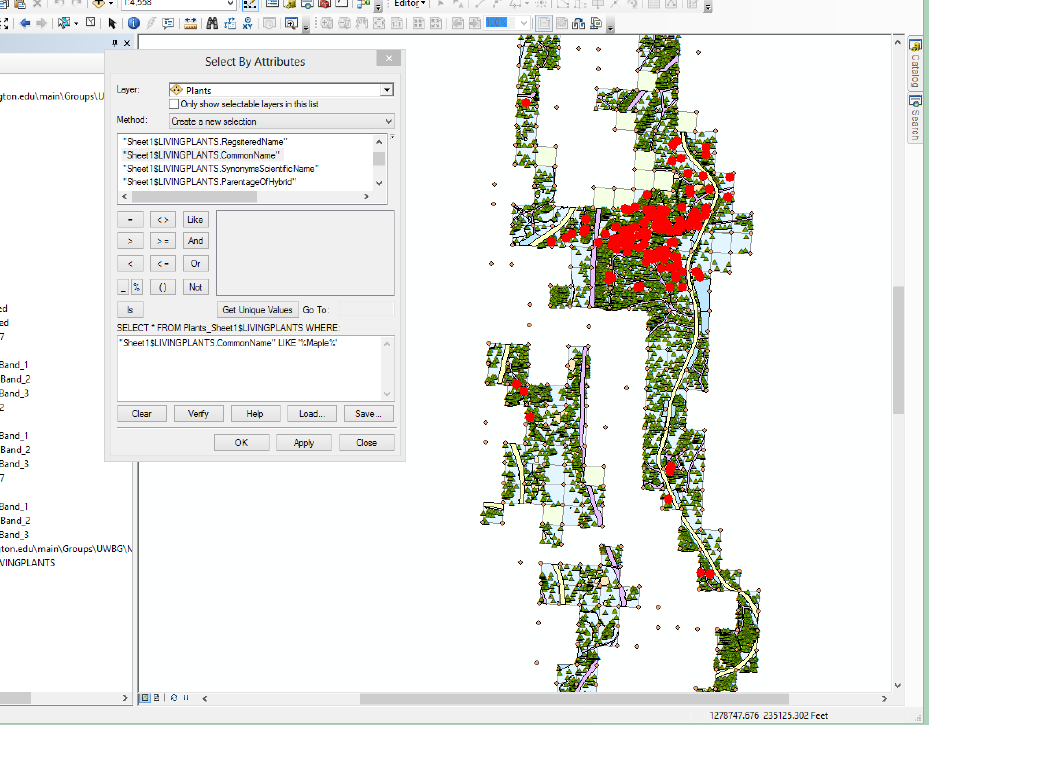Viewport: 1037px width, 757px height.
Task: Insert the percent wildcard operator
Action: (136, 287)
